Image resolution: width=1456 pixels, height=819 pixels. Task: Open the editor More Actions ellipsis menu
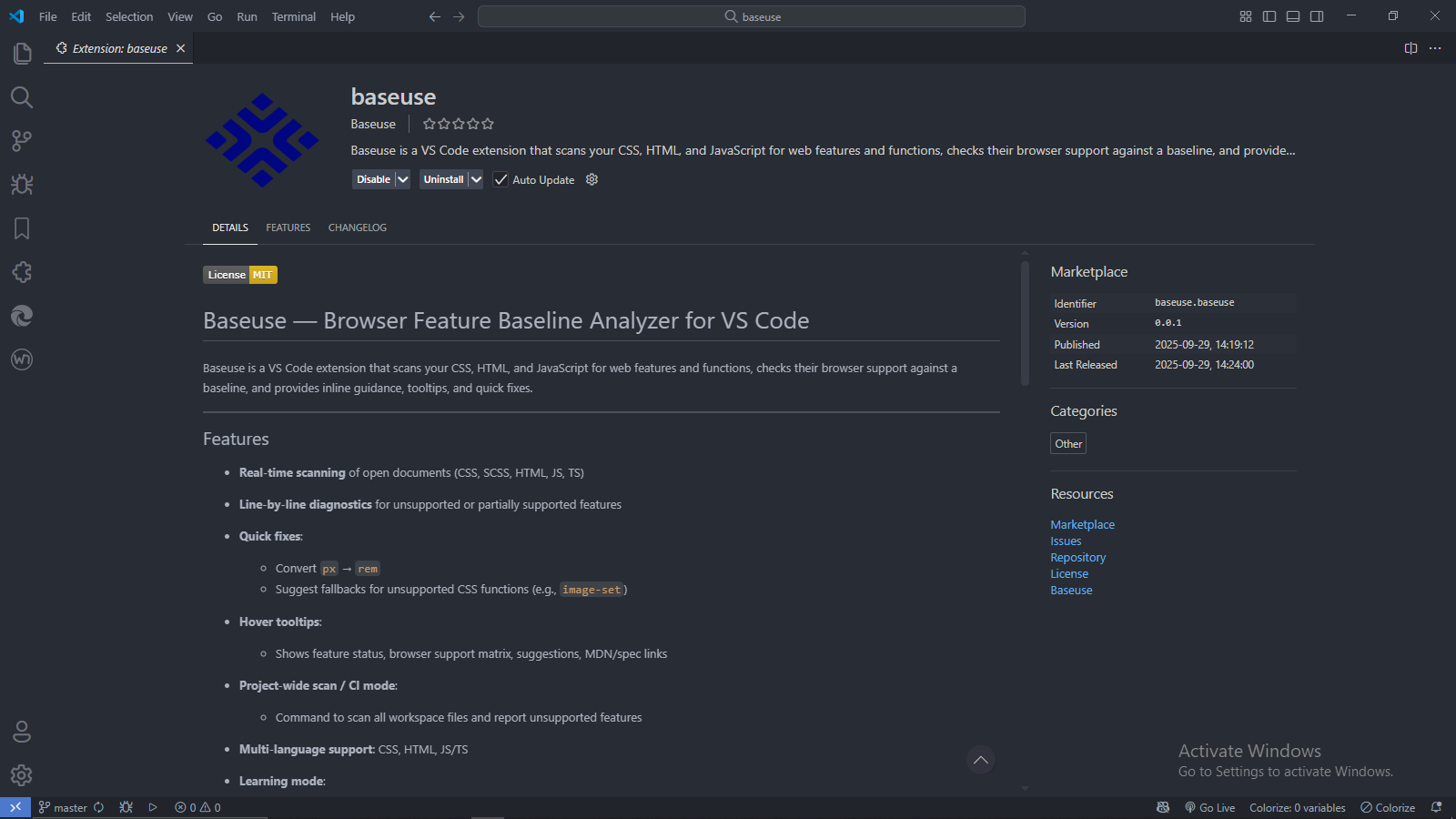(x=1435, y=48)
